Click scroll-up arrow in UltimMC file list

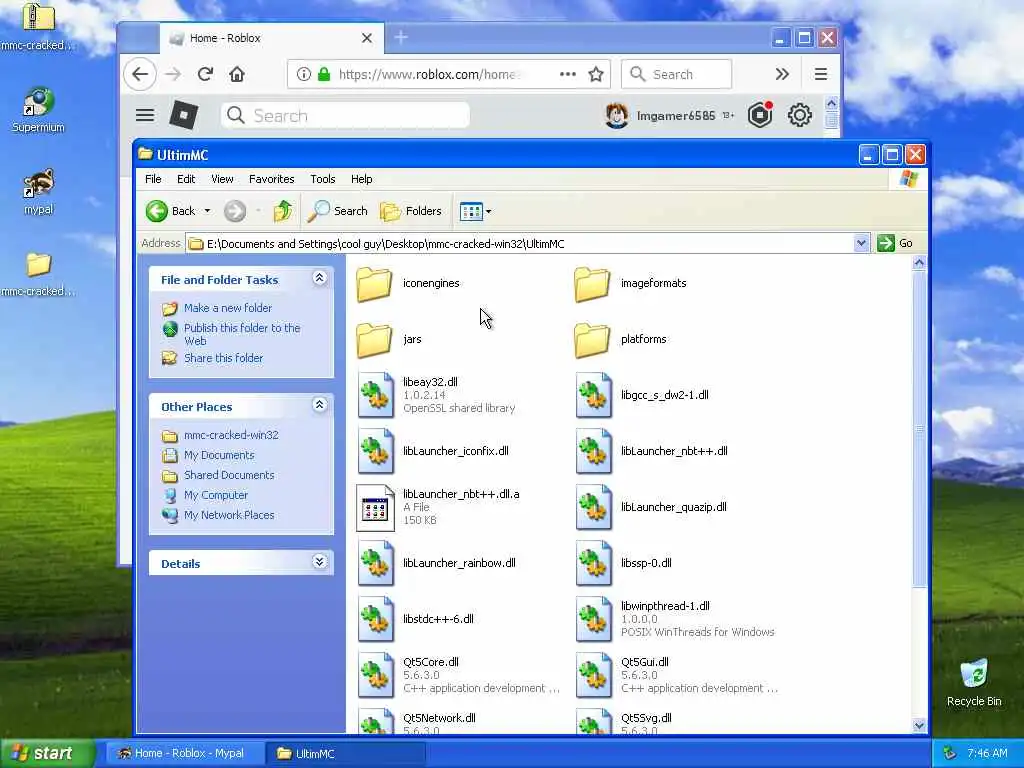pyautogui.click(x=919, y=263)
